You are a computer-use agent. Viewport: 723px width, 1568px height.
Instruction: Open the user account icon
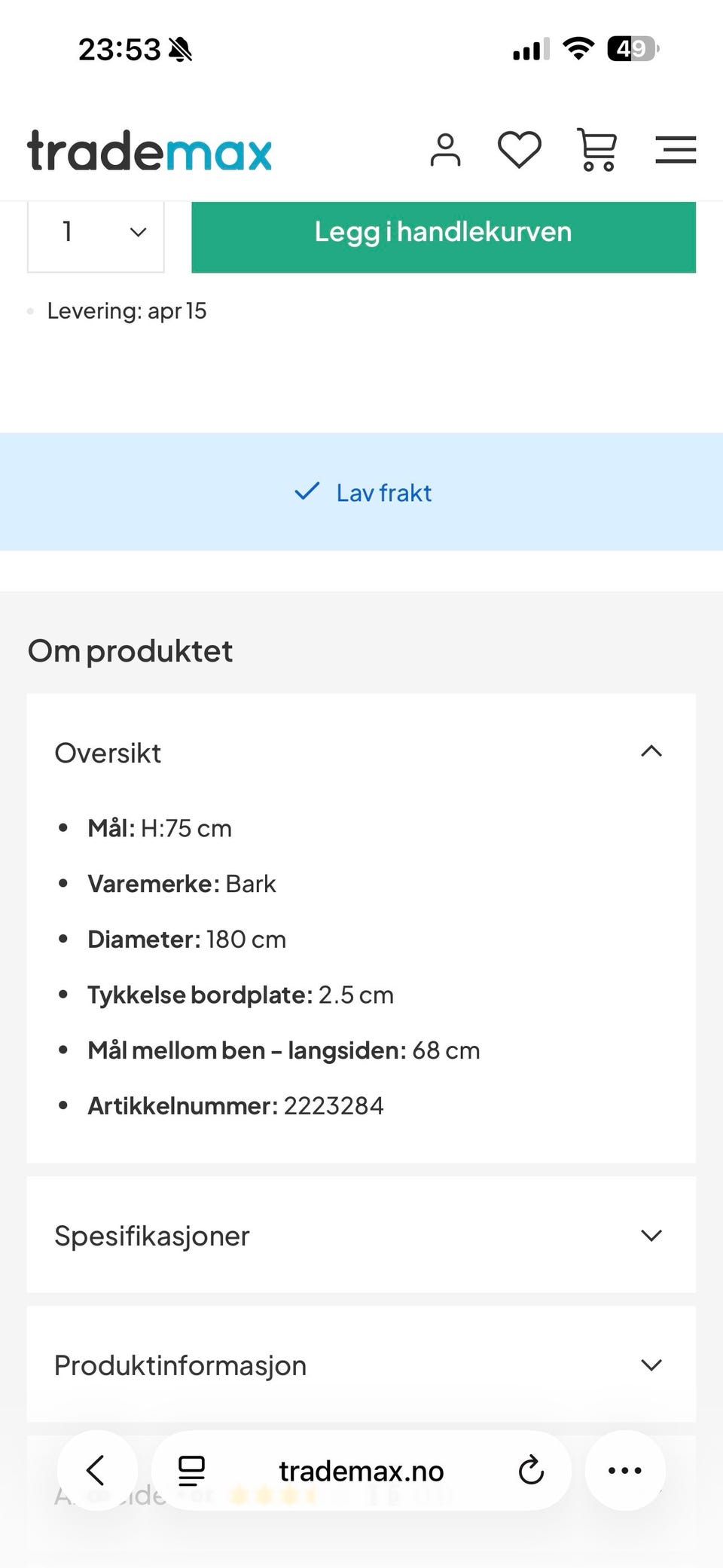(x=445, y=150)
